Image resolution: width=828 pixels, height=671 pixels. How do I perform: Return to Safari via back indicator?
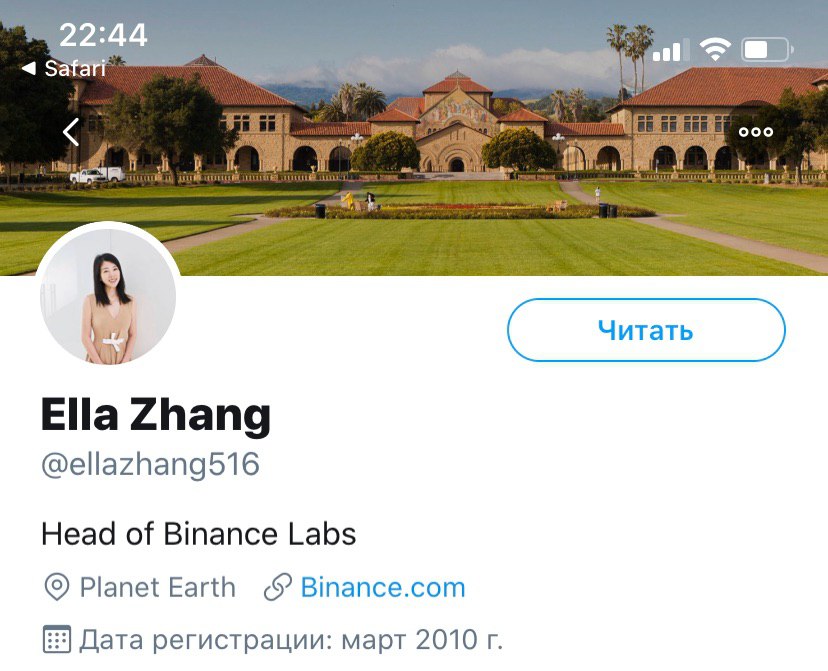tap(64, 69)
